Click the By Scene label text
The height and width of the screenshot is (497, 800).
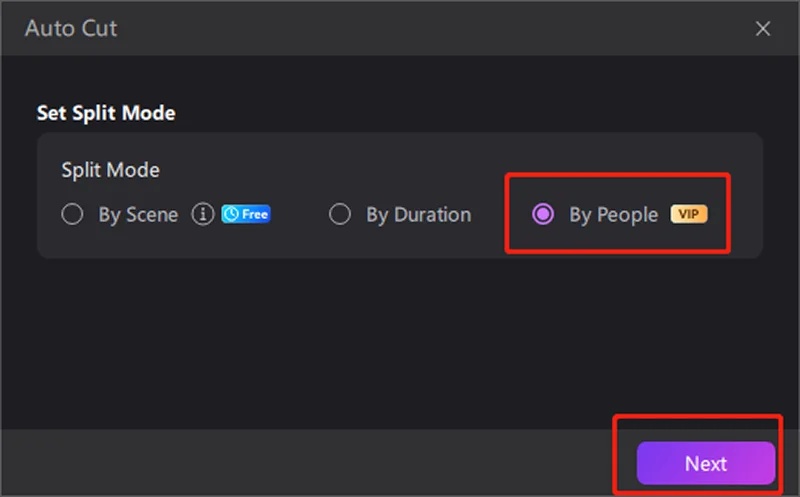pos(138,215)
